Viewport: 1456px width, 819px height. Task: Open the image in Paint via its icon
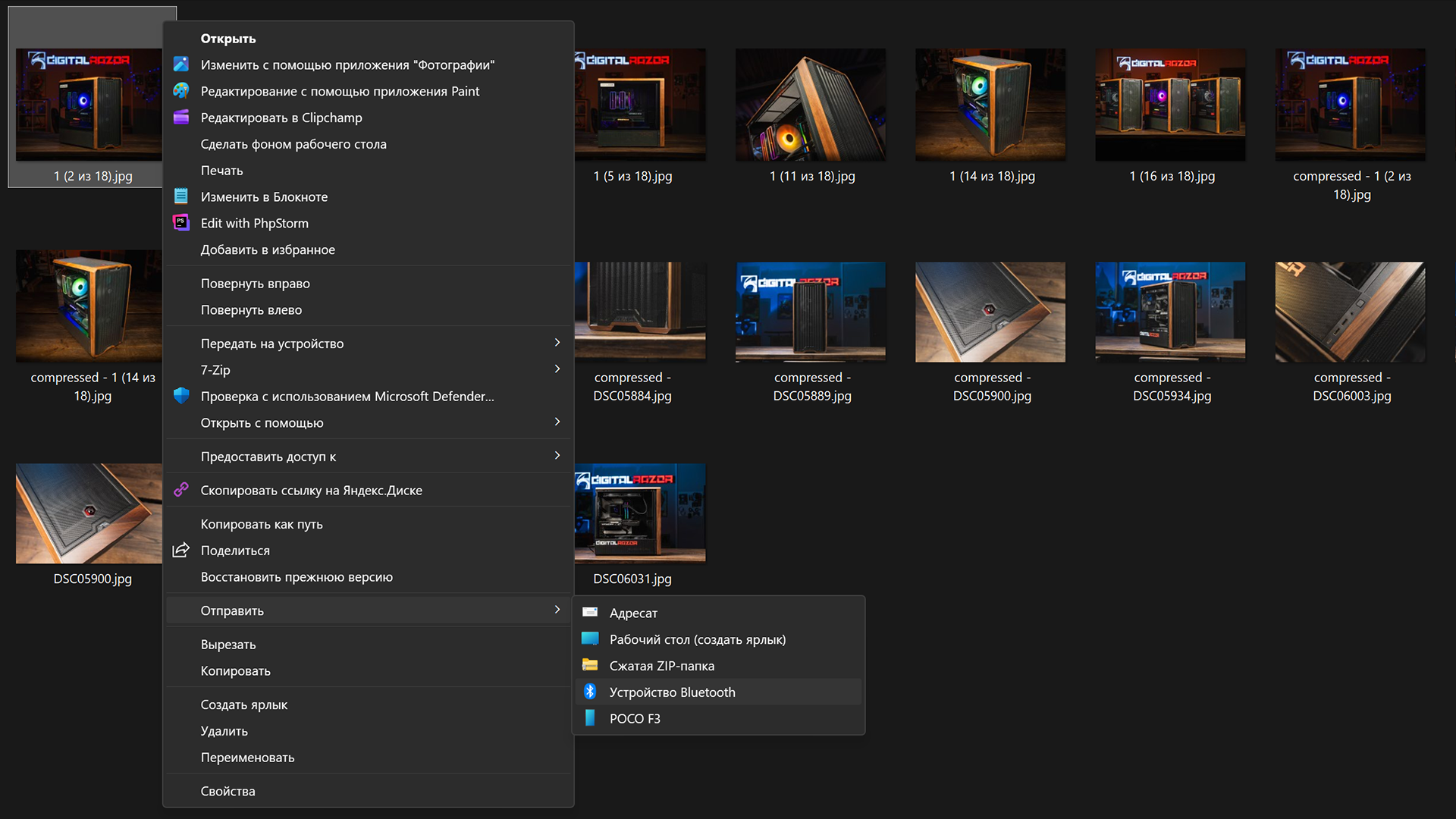tap(181, 91)
